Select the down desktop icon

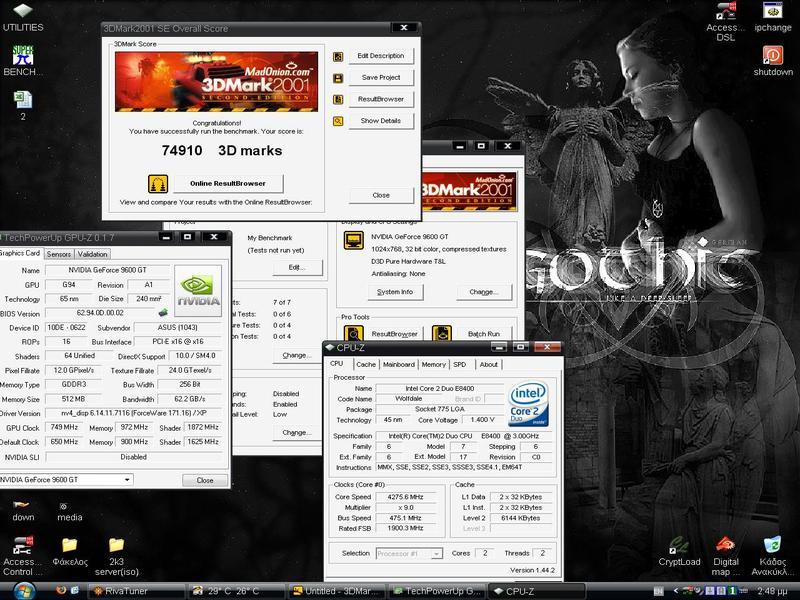[x=23, y=511]
